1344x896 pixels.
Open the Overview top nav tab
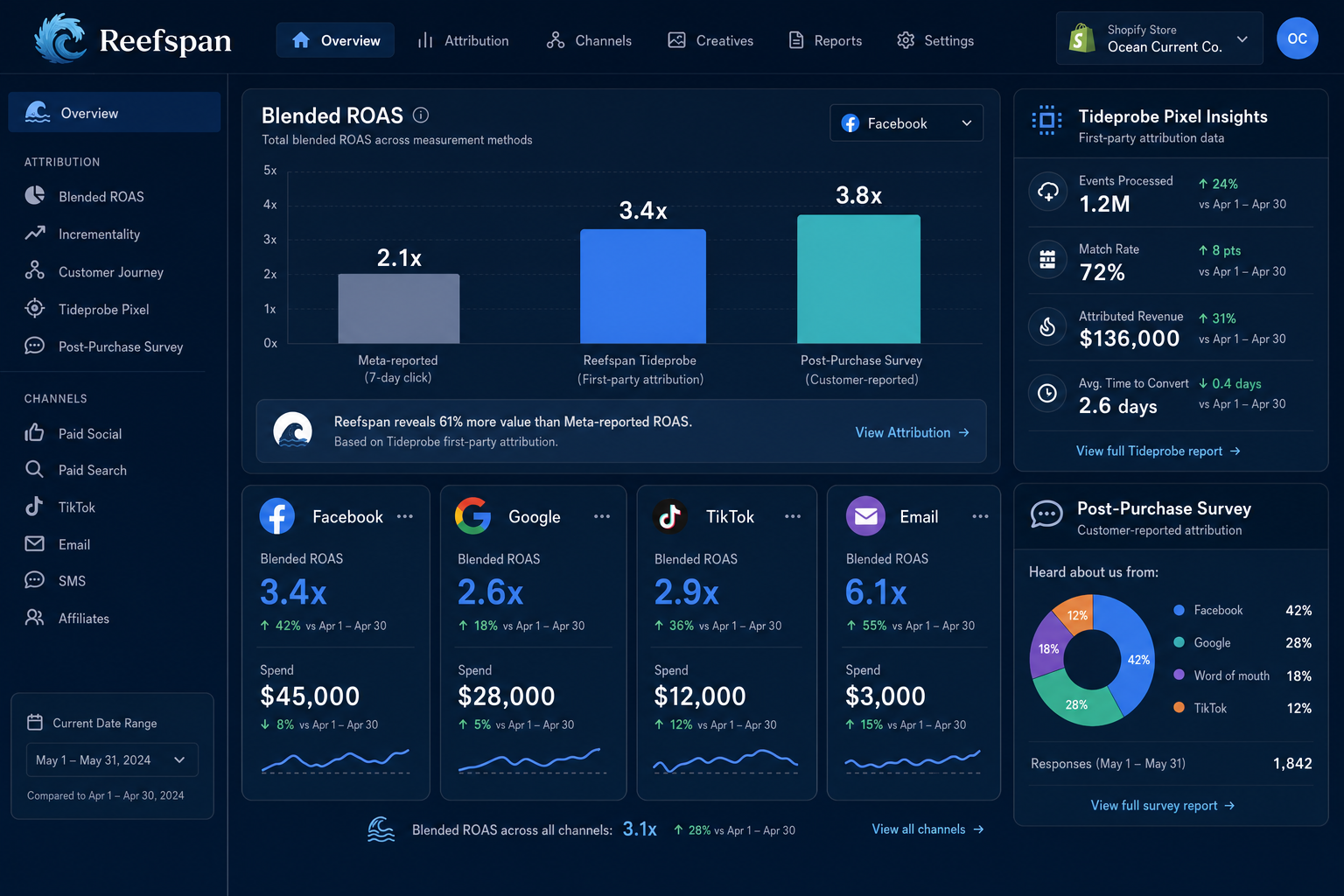click(335, 40)
